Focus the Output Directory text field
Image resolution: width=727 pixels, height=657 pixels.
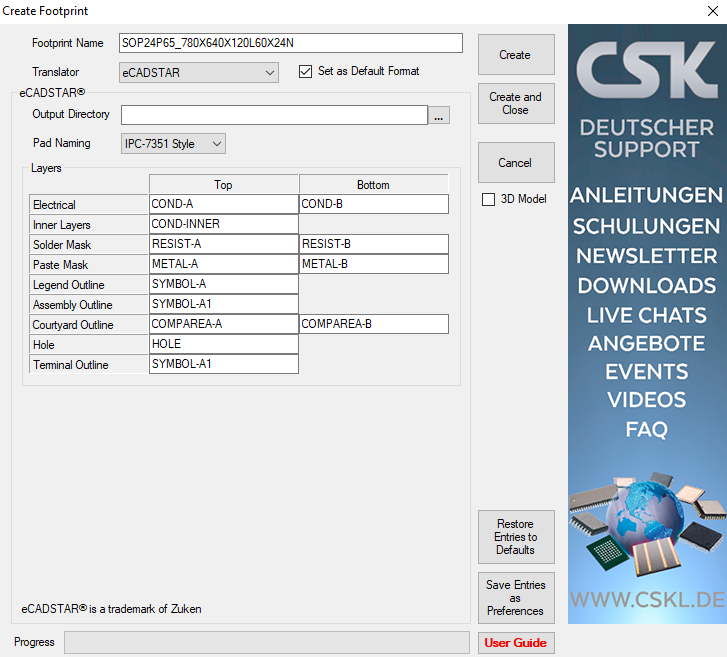pos(274,115)
